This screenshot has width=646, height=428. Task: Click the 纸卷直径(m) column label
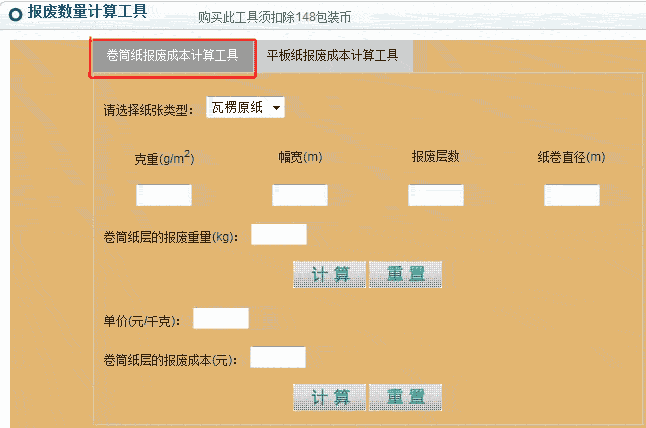point(571,157)
